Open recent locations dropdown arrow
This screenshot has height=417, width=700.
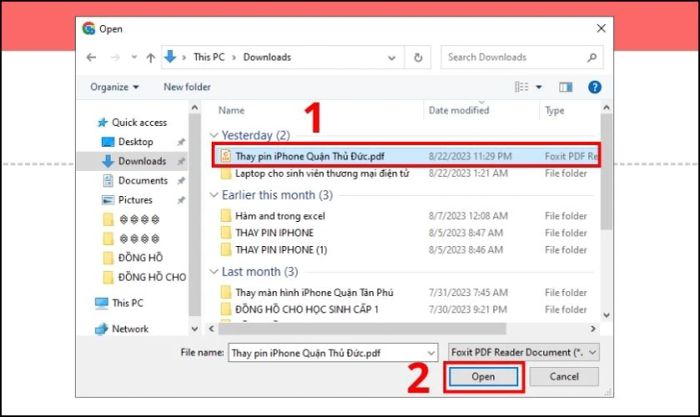(x=134, y=57)
